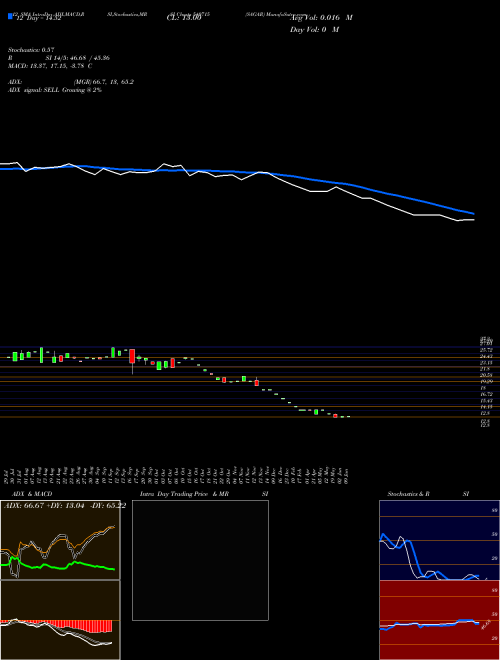The image size is (500, 660).
Task: Click the 'Avg Vol: 0.016 M' readout
Action: point(321,18)
